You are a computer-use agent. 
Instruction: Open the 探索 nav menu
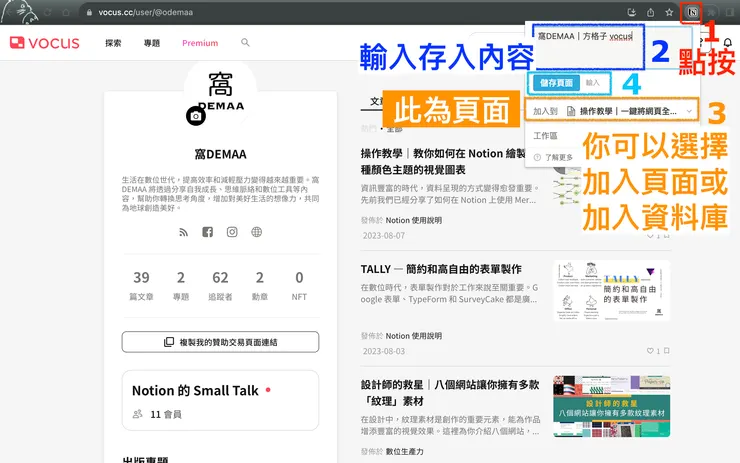(x=113, y=43)
